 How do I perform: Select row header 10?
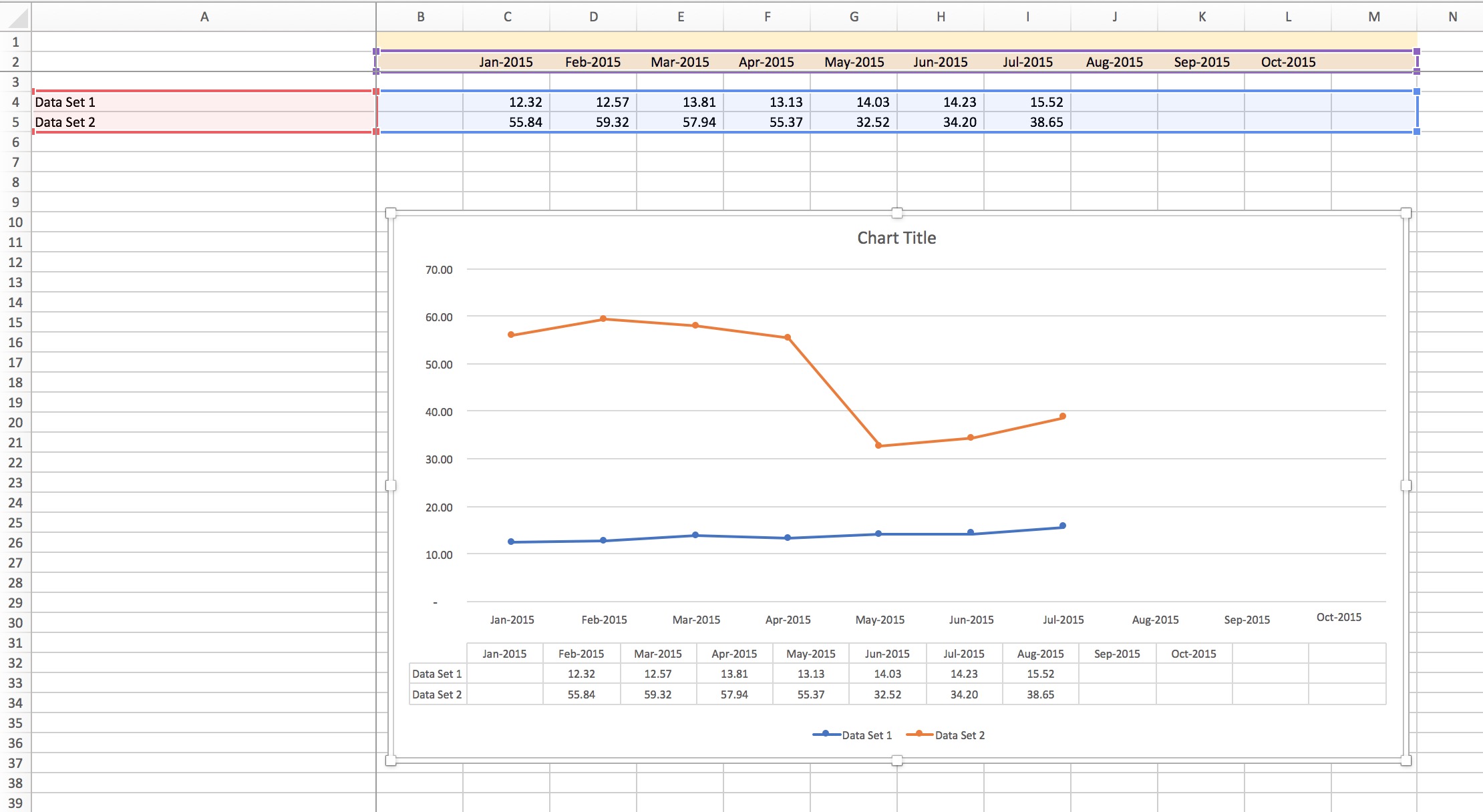[15, 222]
